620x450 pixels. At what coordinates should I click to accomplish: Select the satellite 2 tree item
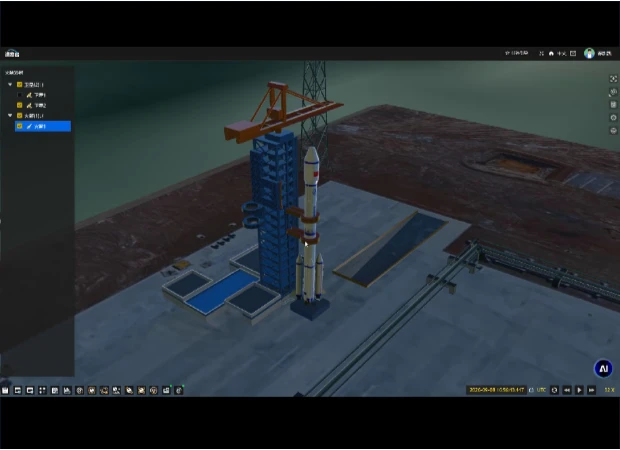click(x=36, y=105)
